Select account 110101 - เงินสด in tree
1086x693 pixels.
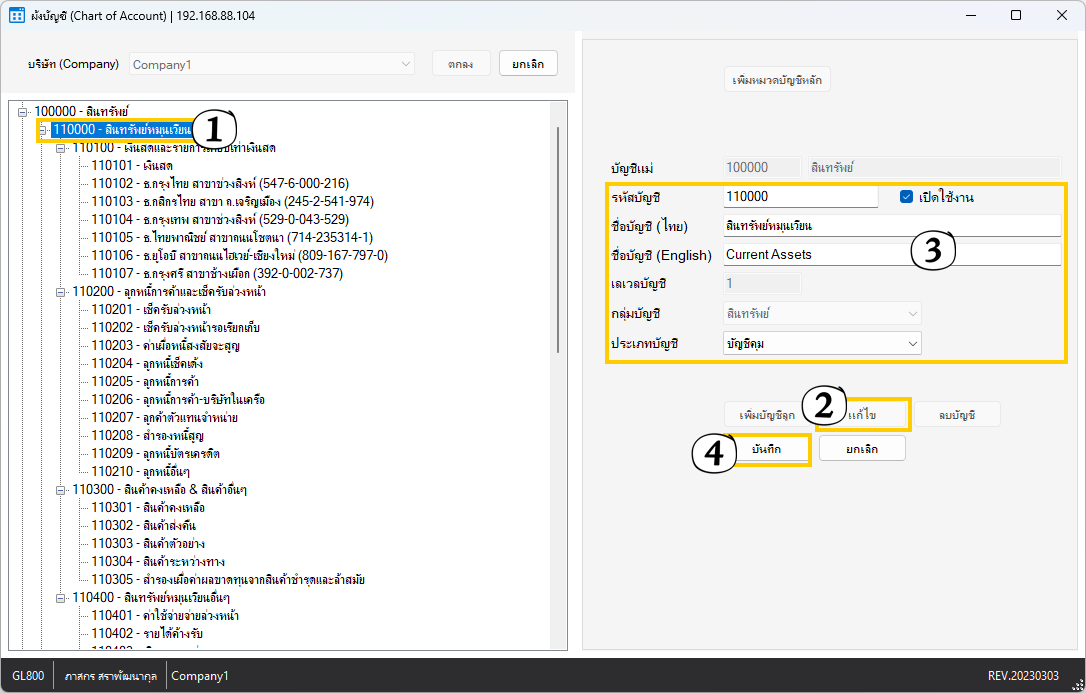click(132, 166)
